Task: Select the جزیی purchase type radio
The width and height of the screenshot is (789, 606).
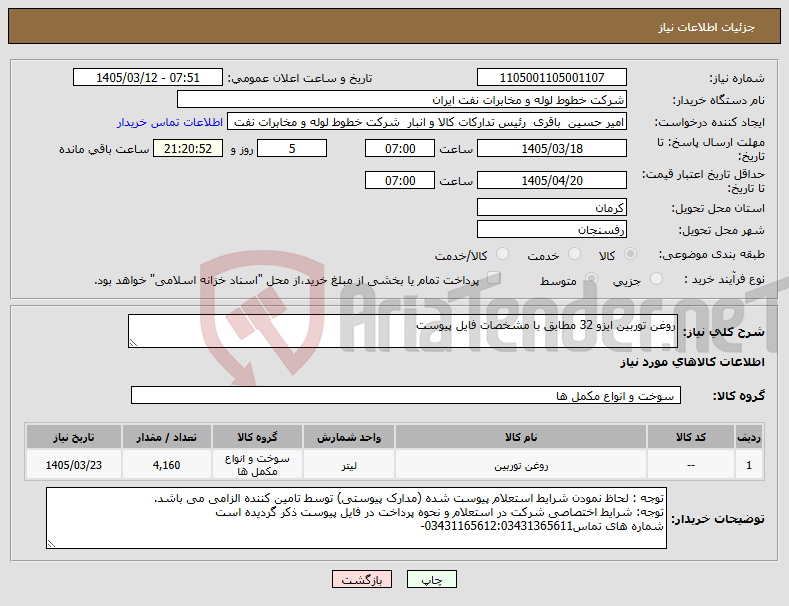Action: click(656, 279)
